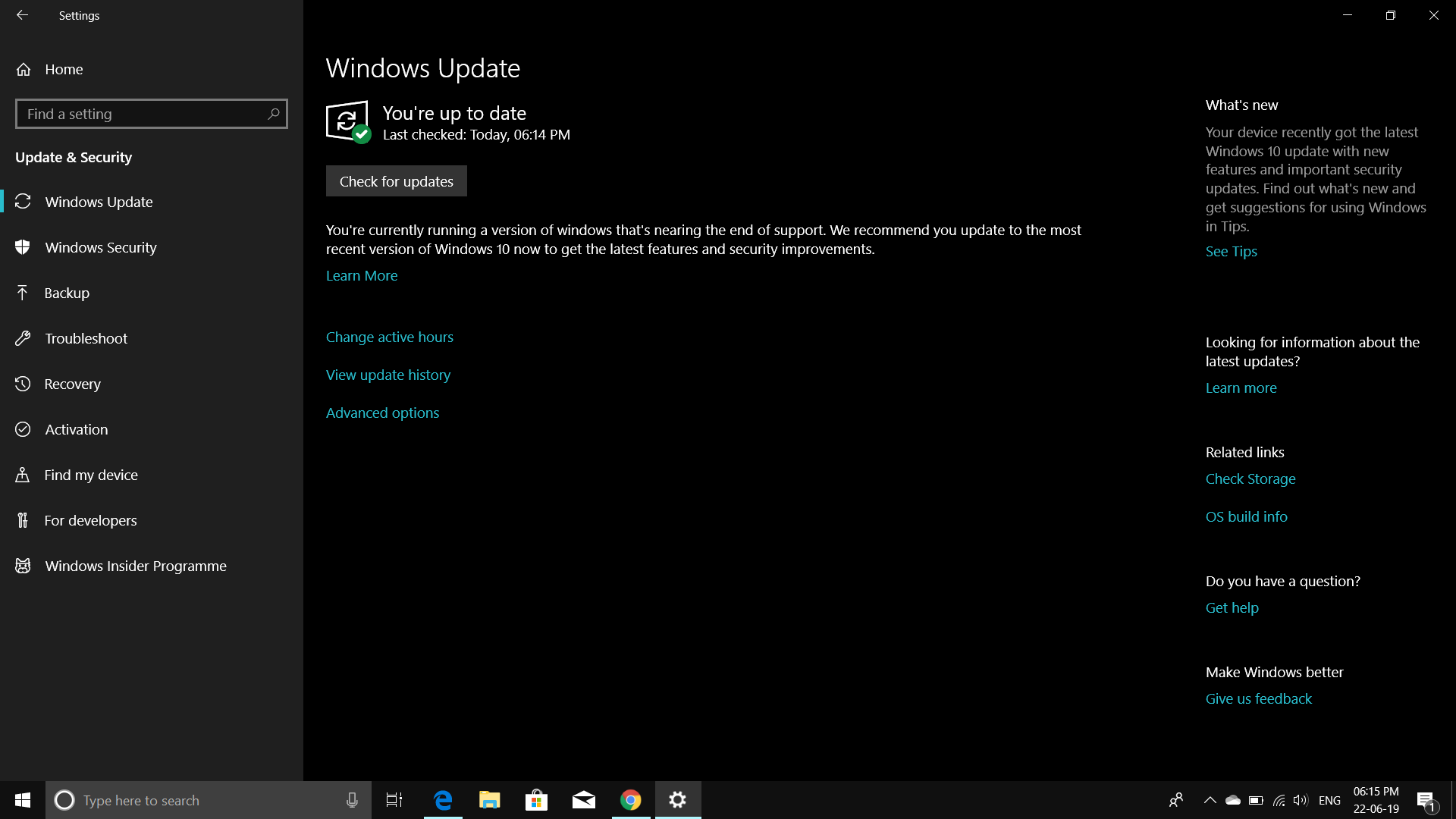Open Change active hours
Image resolution: width=1456 pixels, height=819 pixels.
pos(390,337)
